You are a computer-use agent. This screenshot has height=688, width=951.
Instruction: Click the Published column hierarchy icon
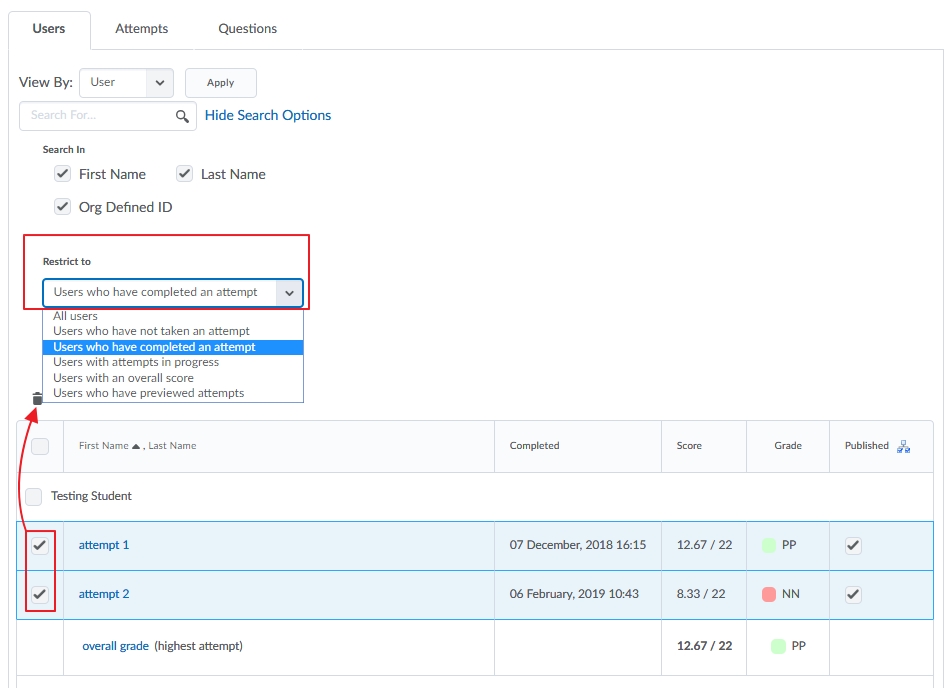pyautogui.click(x=903, y=447)
